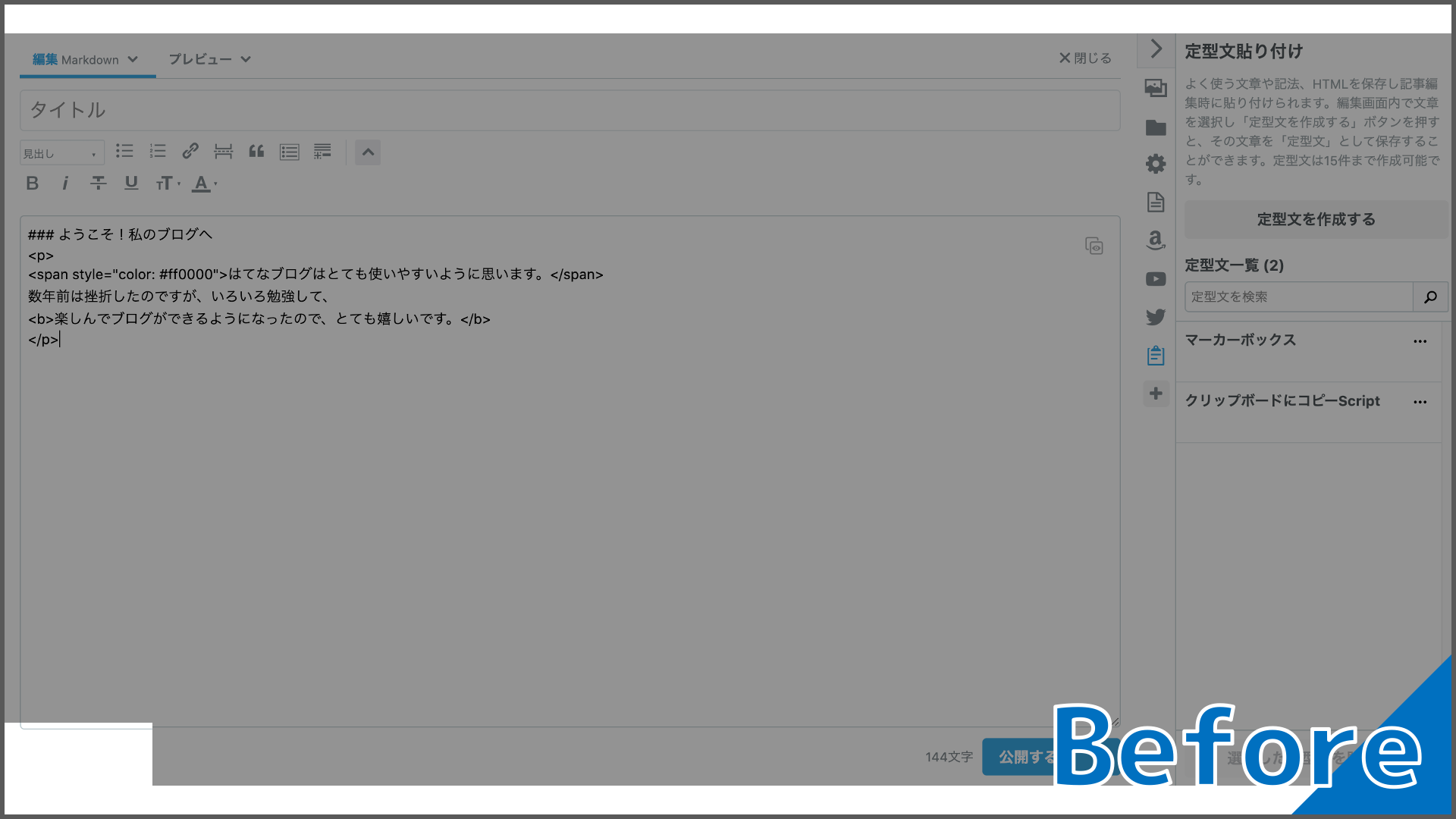Insert a numbered list
The image size is (1456, 819).
click(x=158, y=152)
